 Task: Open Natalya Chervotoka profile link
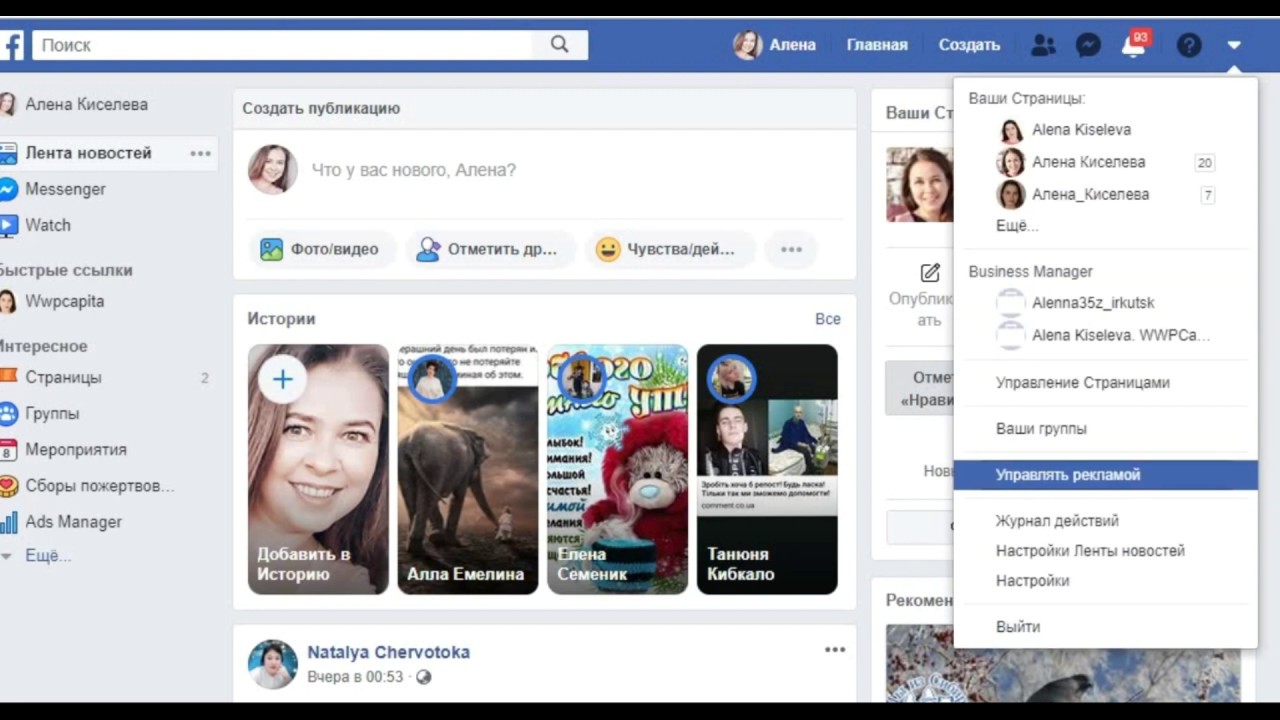(x=388, y=652)
